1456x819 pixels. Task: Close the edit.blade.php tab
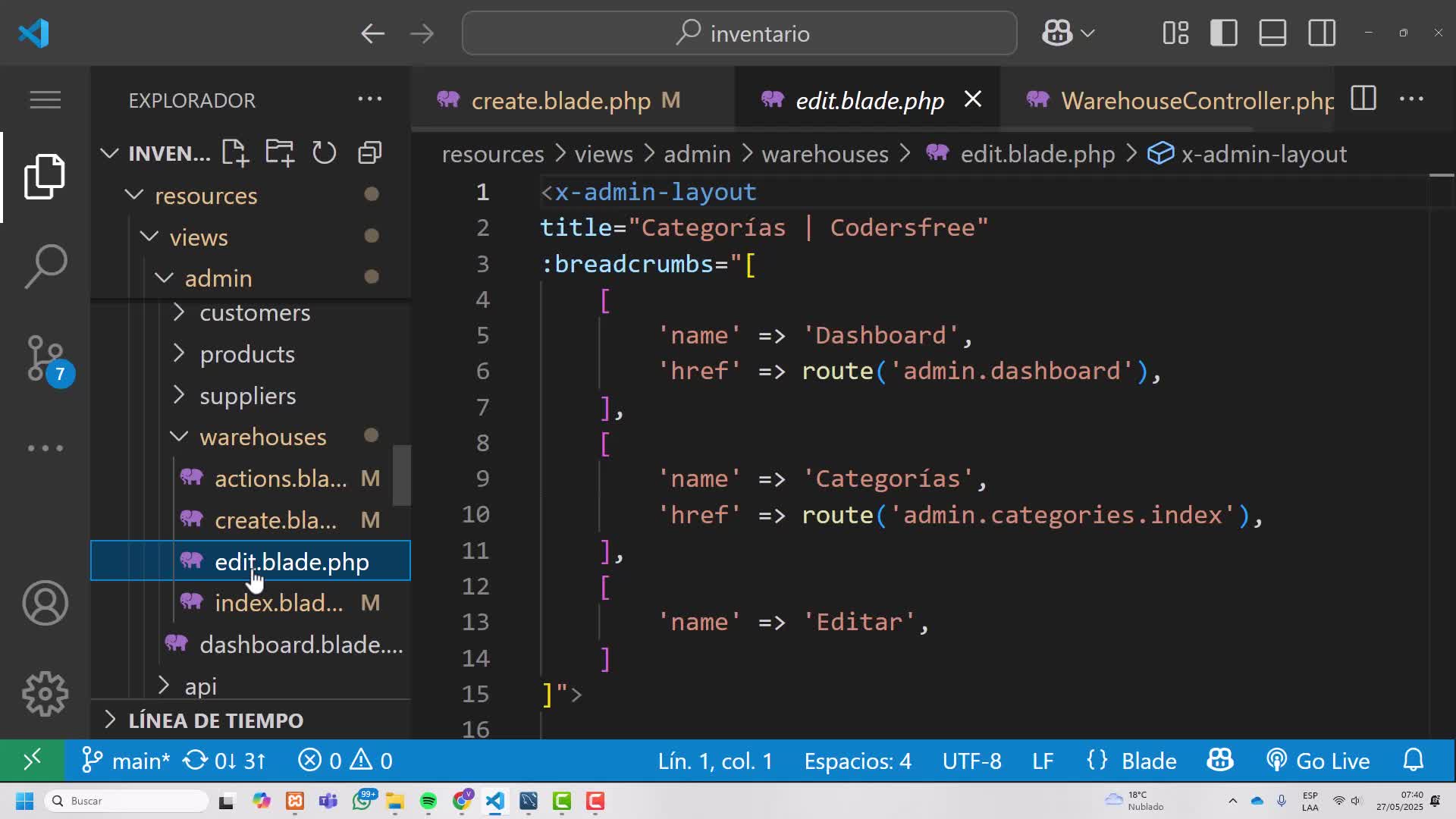coord(973,99)
